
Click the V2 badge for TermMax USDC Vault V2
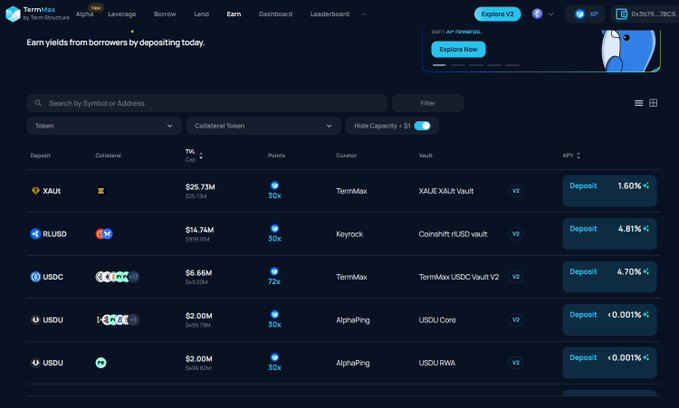[x=515, y=277]
